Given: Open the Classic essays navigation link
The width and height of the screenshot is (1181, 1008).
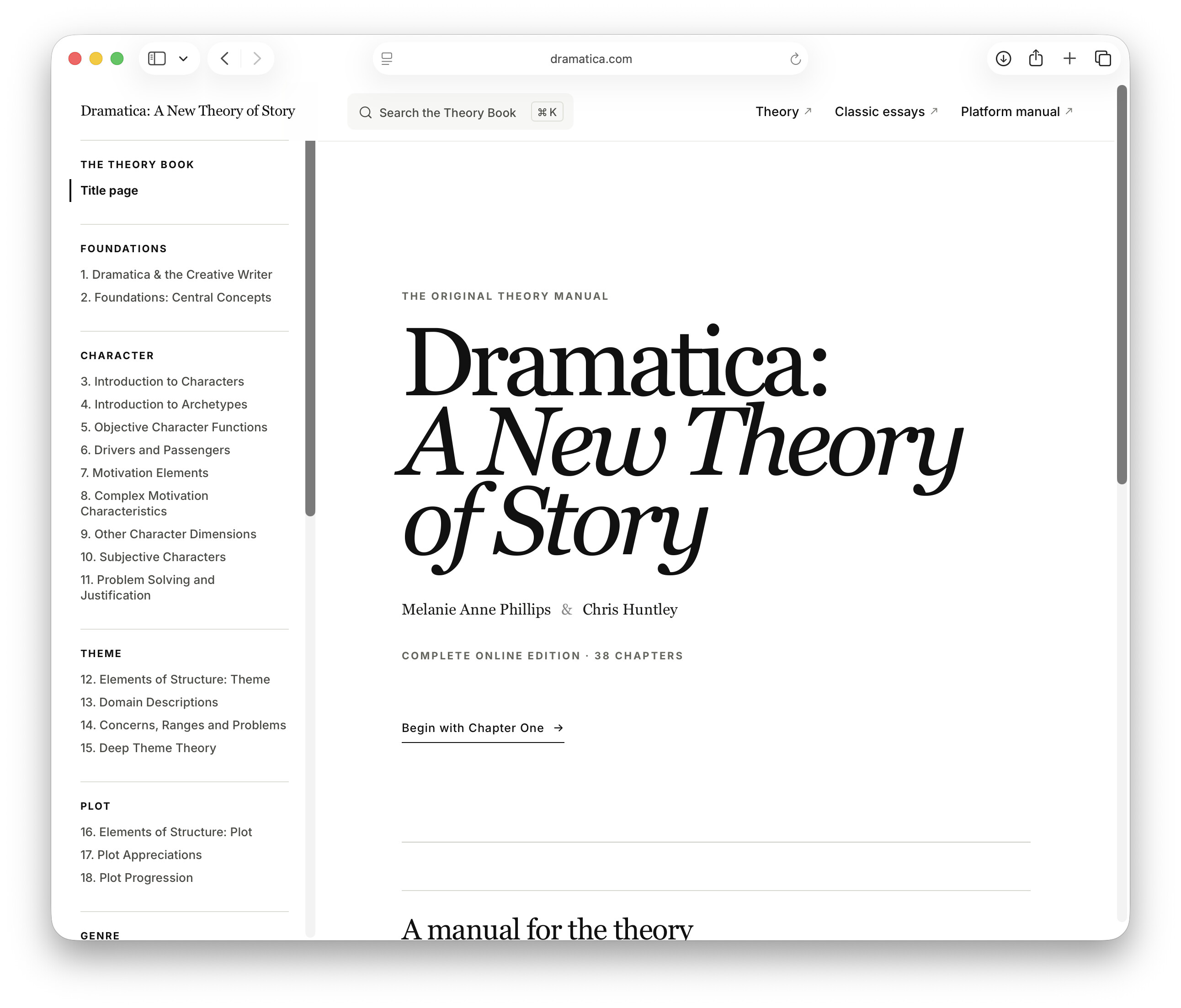Looking at the screenshot, I should point(886,111).
